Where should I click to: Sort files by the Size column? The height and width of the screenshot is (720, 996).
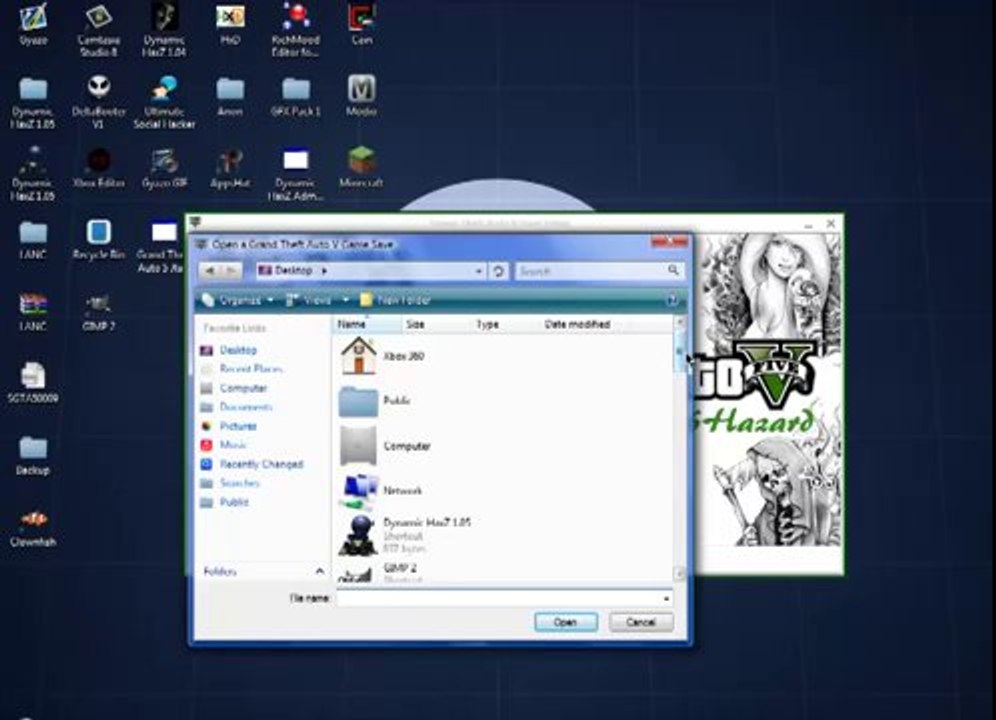point(438,324)
